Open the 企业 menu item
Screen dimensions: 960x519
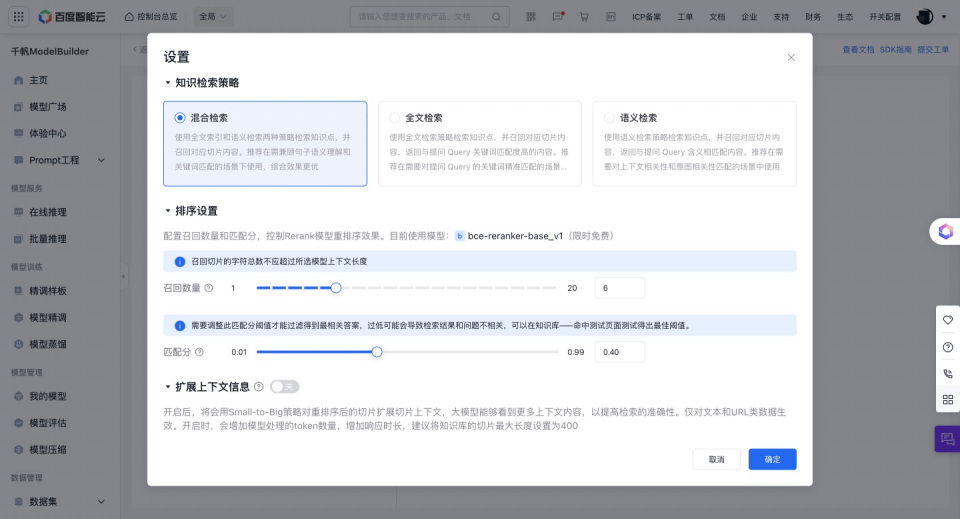tap(749, 17)
